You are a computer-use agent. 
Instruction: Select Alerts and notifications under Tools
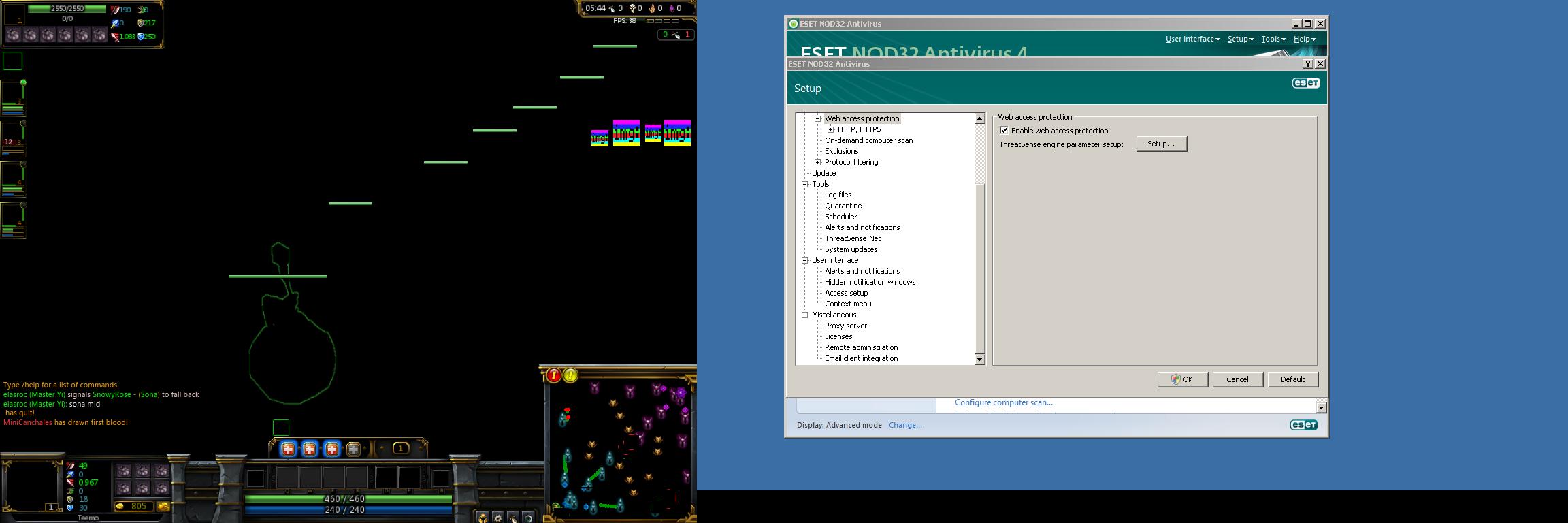click(862, 227)
